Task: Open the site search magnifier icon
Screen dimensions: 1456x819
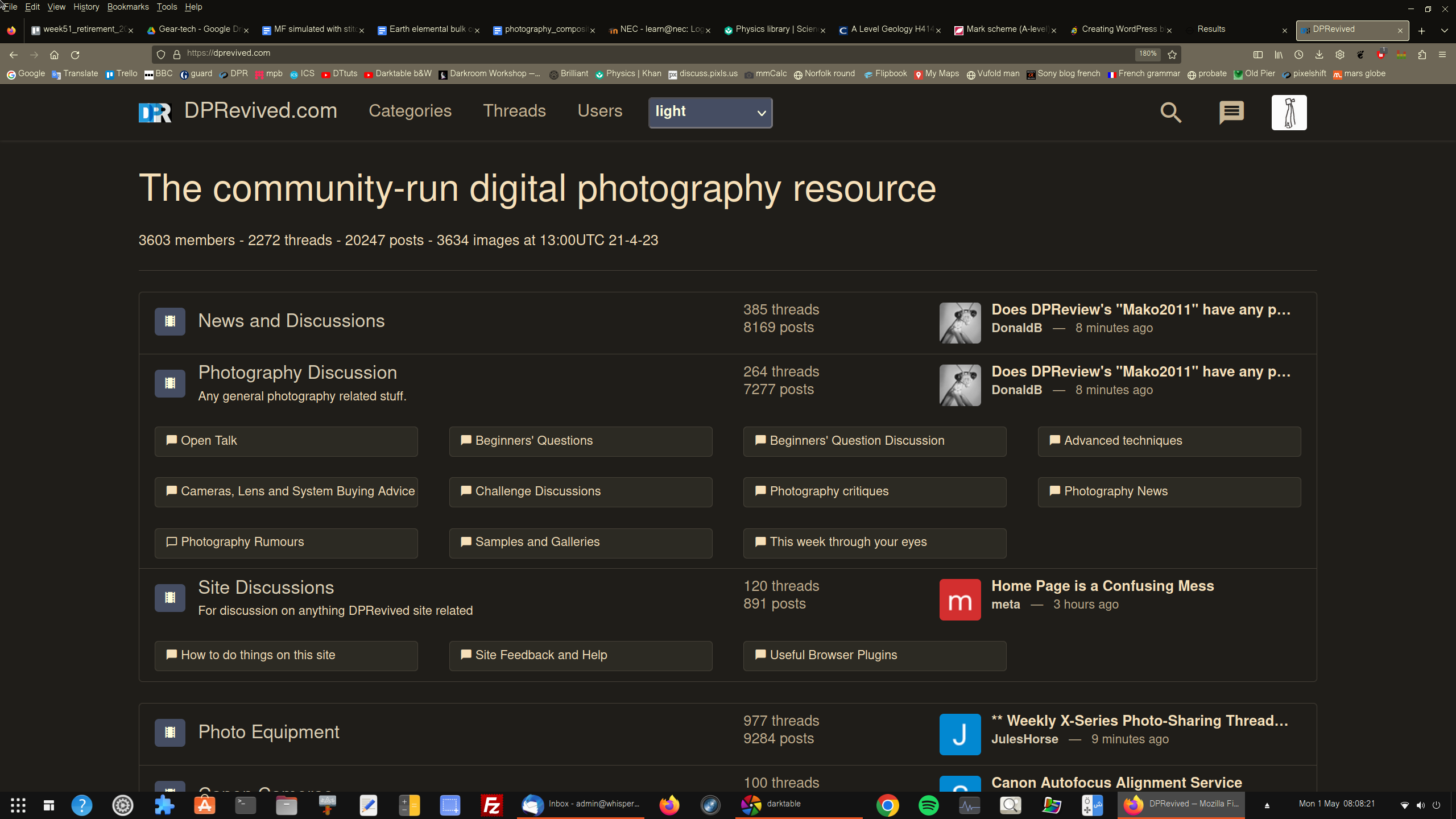Action: 1170,112
